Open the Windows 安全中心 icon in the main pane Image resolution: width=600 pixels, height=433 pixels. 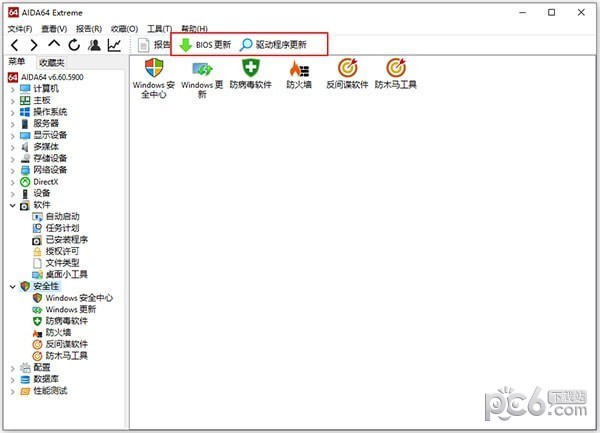click(154, 78)
